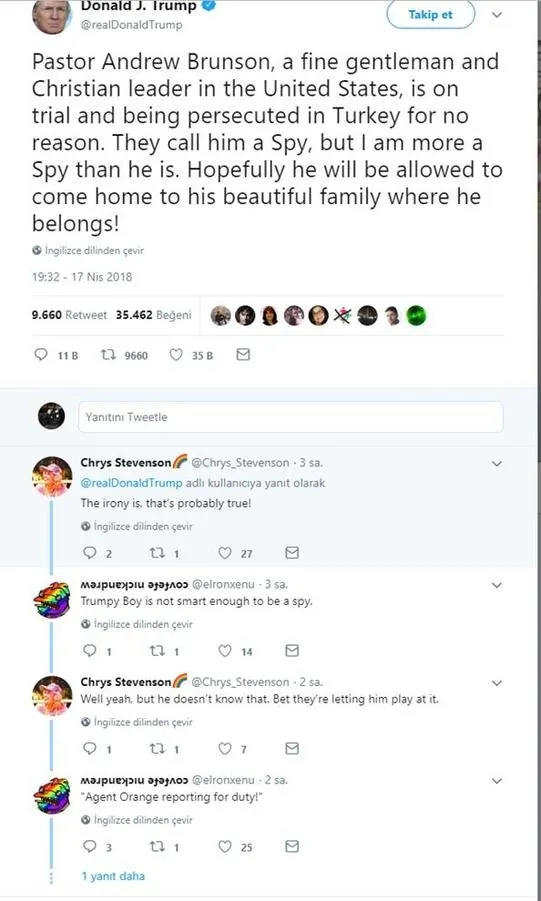
Task: Open the 35.462 Beğeni list
Action: click(154, 315)
